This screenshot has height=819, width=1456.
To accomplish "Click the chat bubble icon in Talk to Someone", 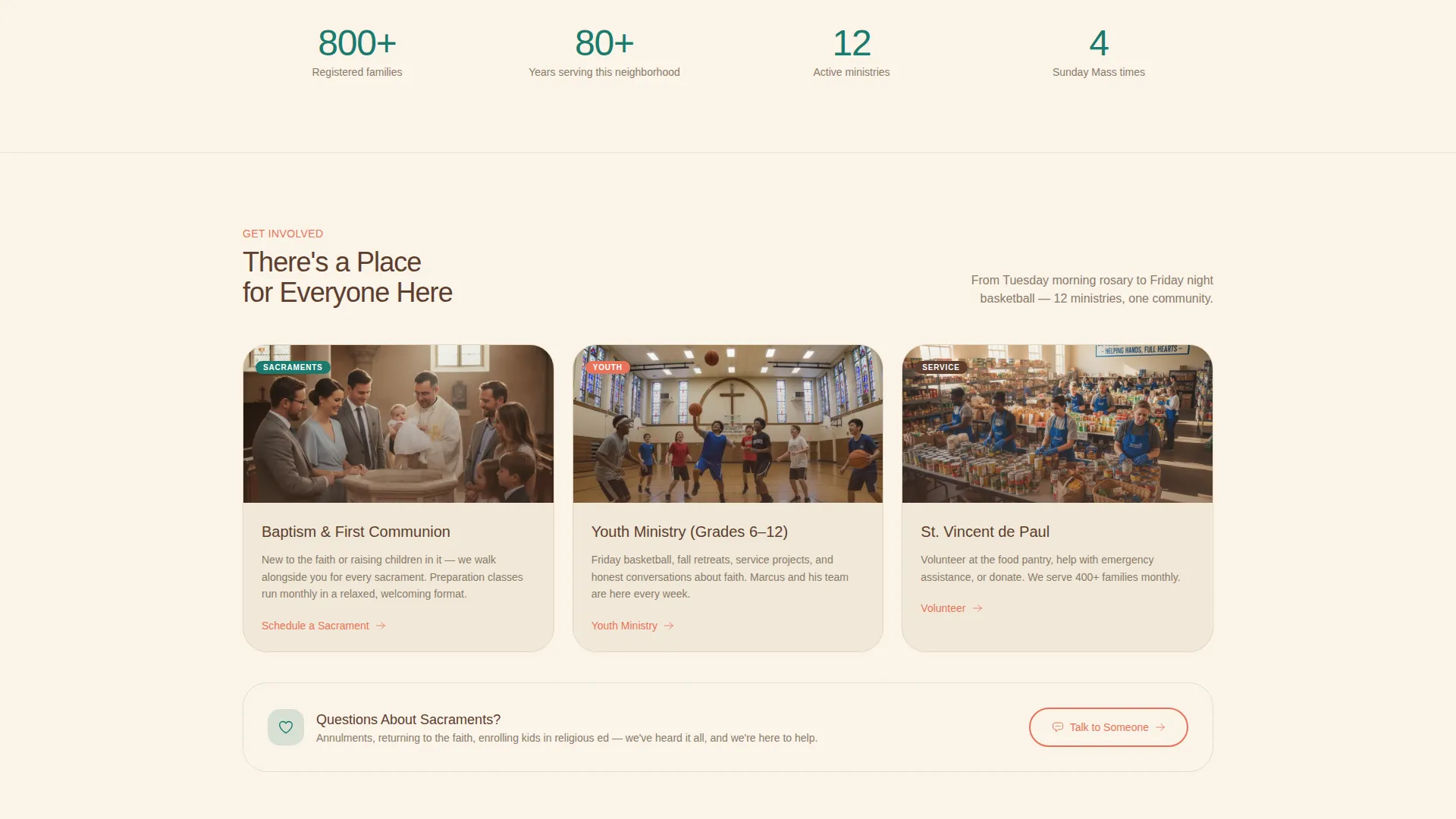I will 1058,727.
